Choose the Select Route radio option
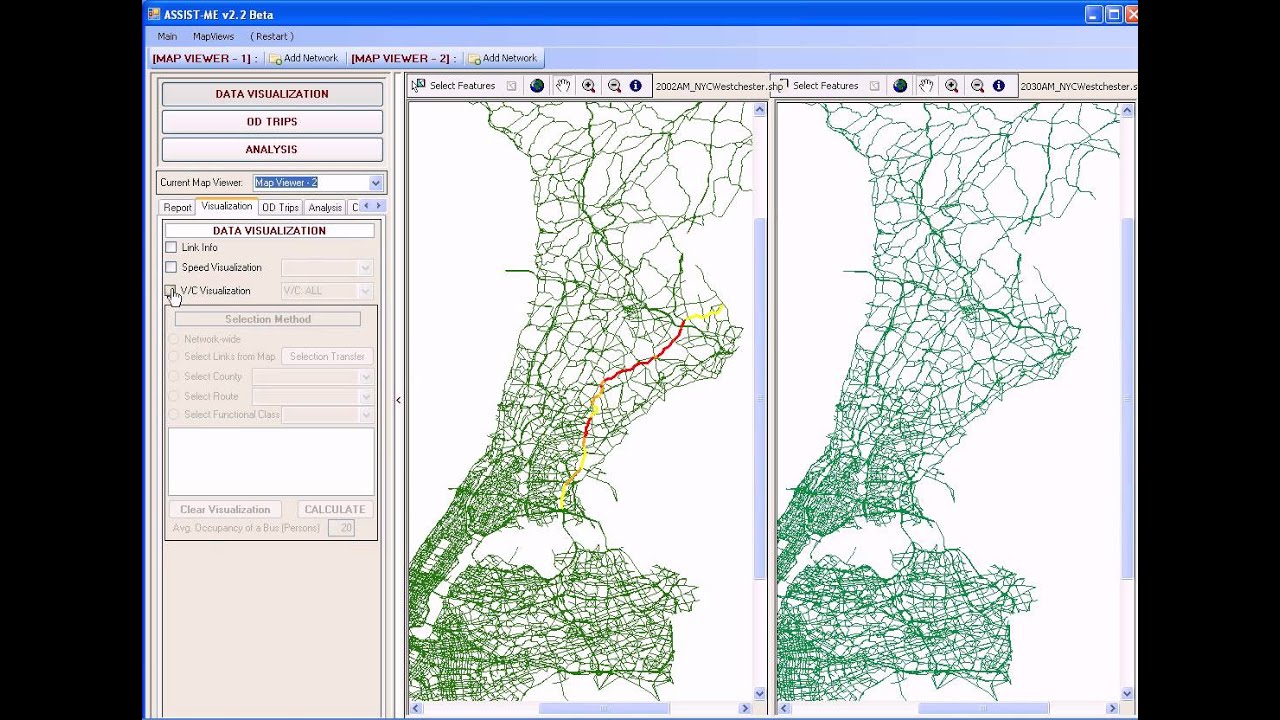Image resolution: width=1280 pixels, height=720 pixels. (174, 396)
